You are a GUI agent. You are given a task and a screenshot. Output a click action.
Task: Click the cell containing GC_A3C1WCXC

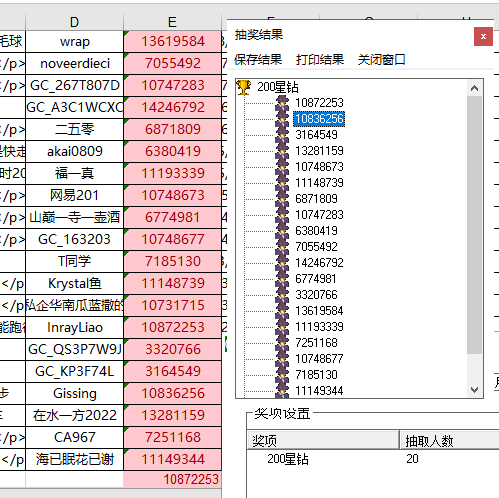[x=74, y=107]
